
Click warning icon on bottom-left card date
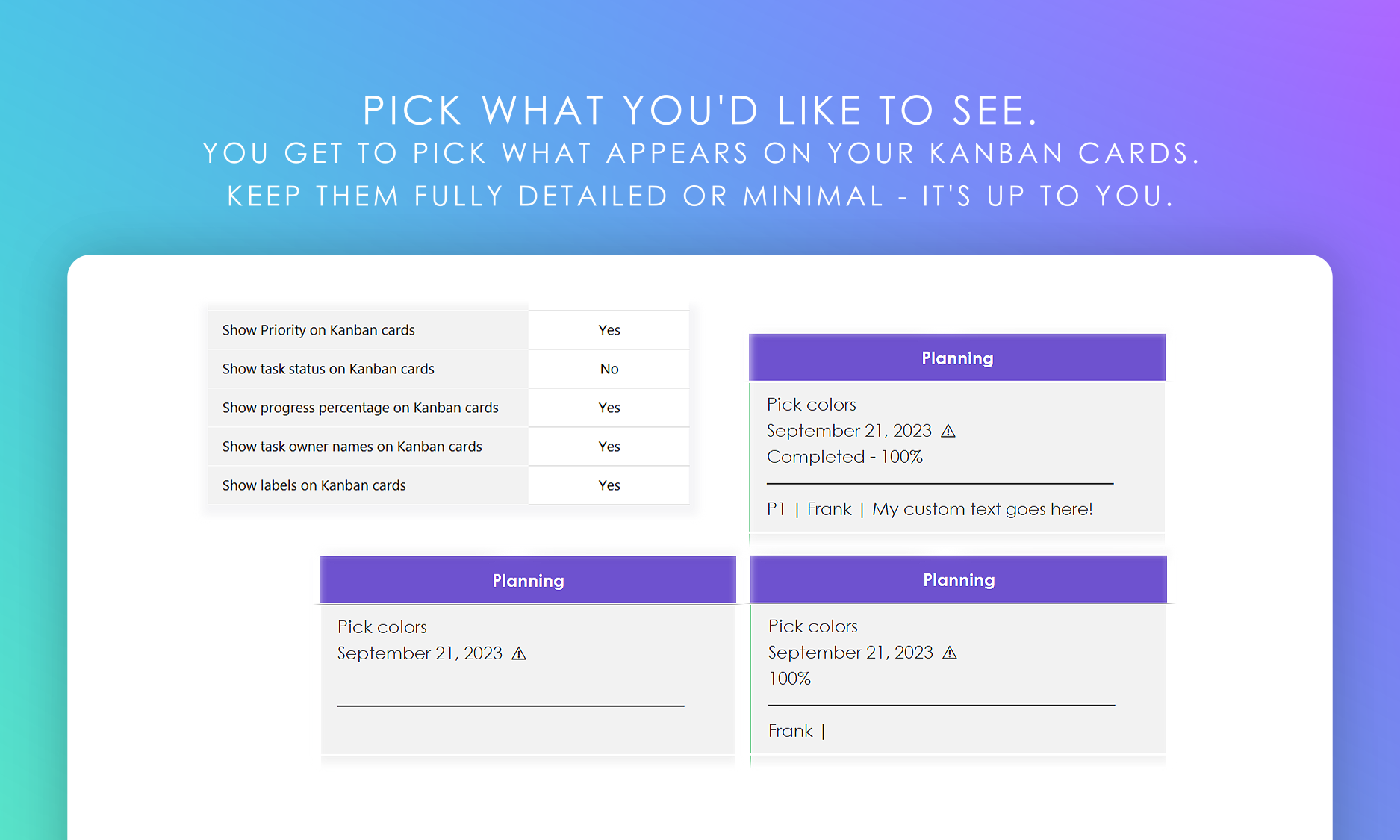[519, 654]
